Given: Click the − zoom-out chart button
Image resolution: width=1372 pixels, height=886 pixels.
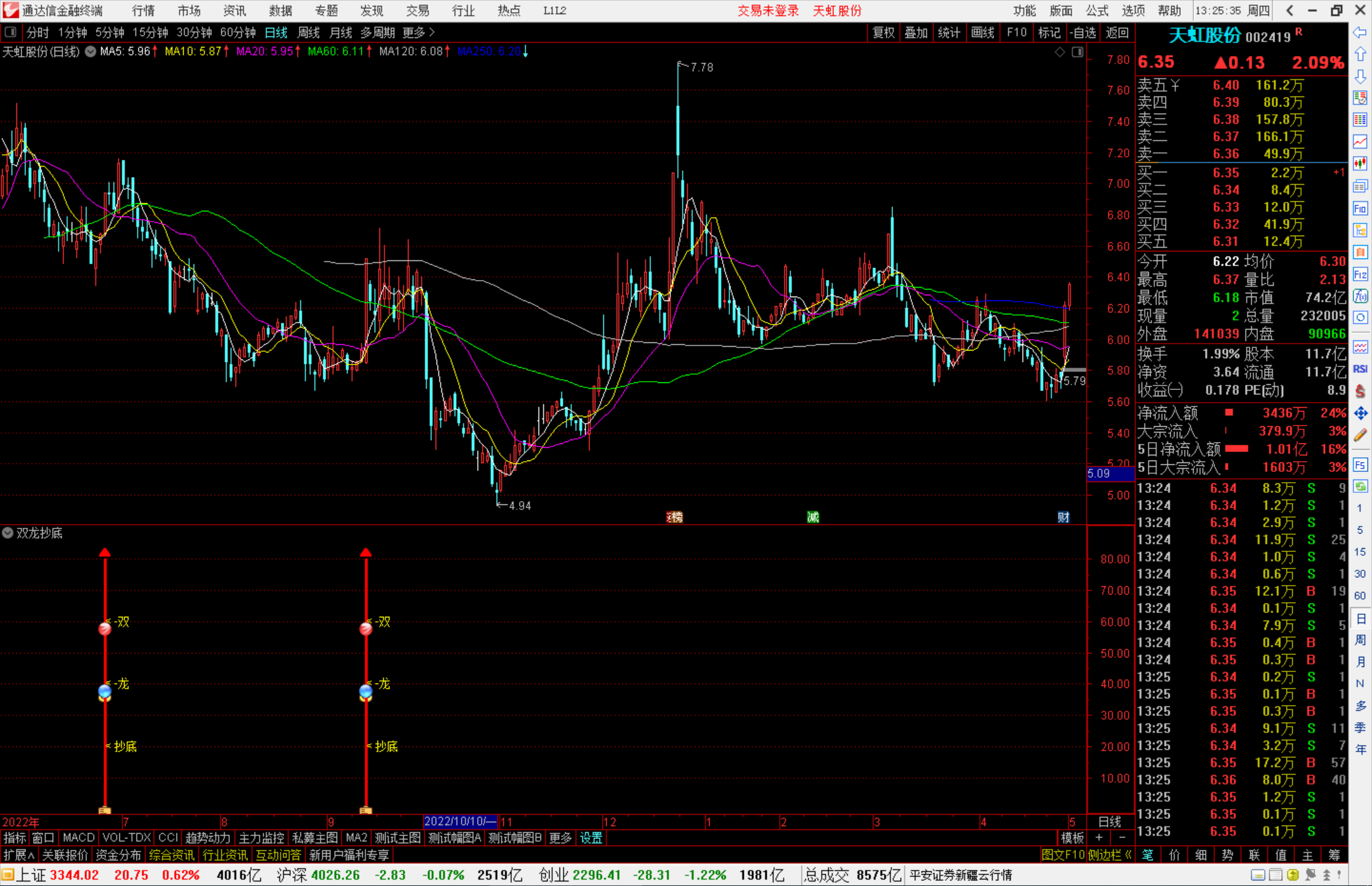Looking at the screenshot, I should [1122, 838].
